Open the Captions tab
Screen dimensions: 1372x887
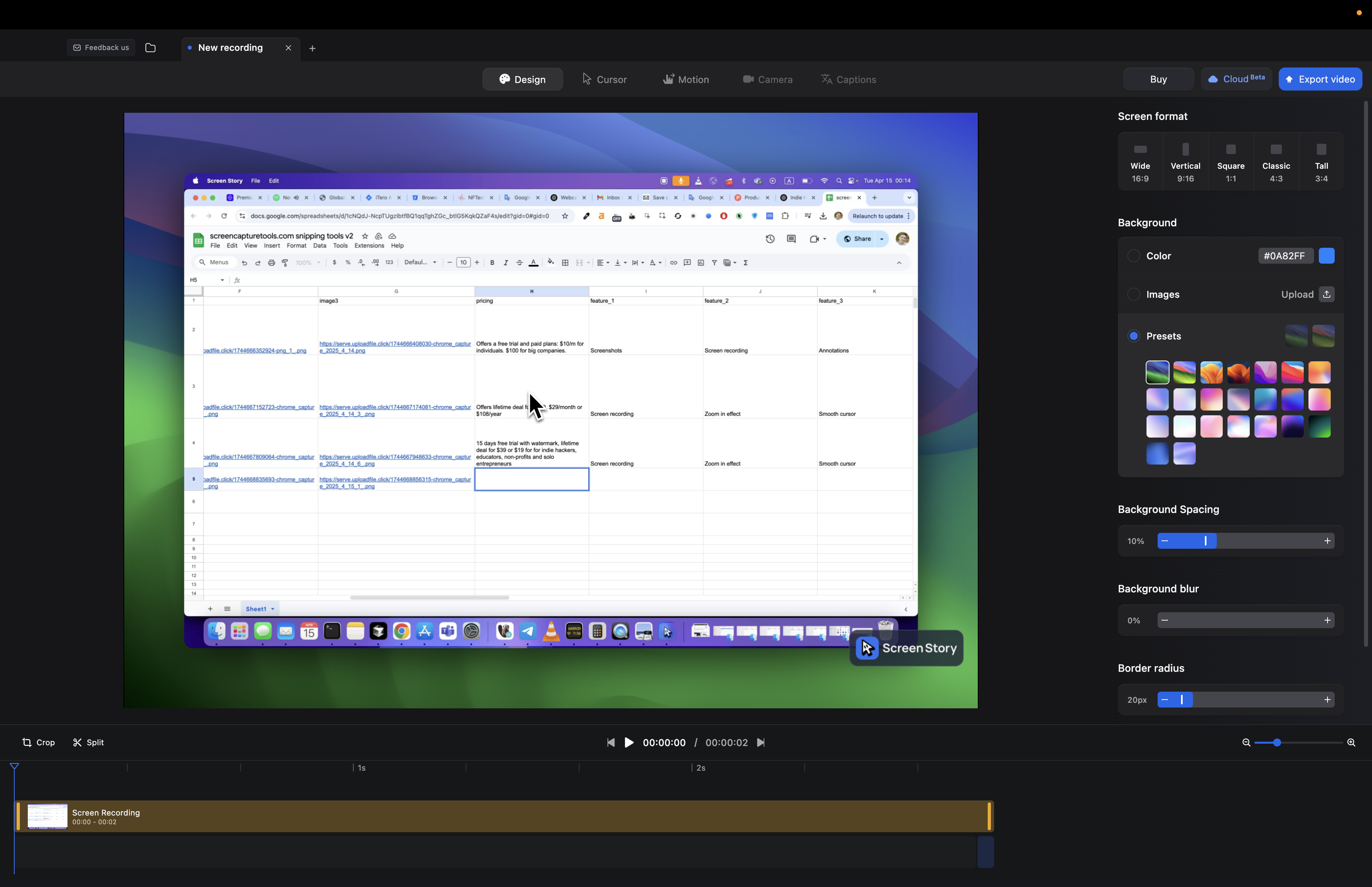[849, 79]
